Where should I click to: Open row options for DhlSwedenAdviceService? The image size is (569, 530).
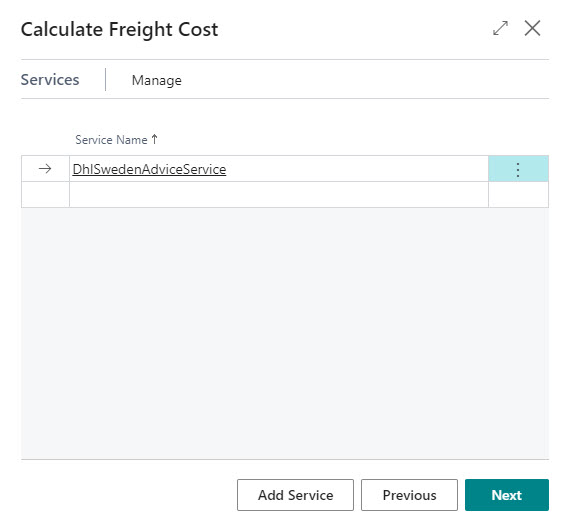coord(518,169)
